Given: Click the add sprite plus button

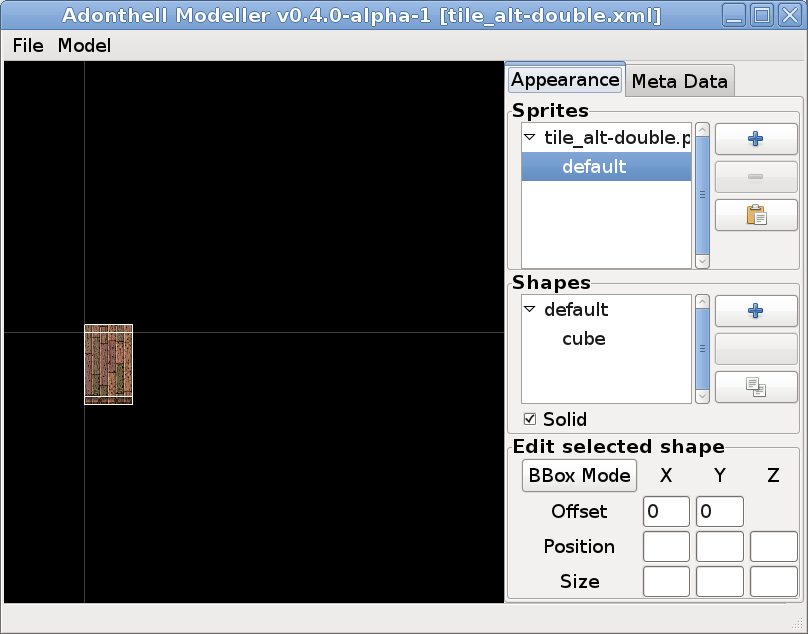Looking at the screenshot, I should point(756,139).
